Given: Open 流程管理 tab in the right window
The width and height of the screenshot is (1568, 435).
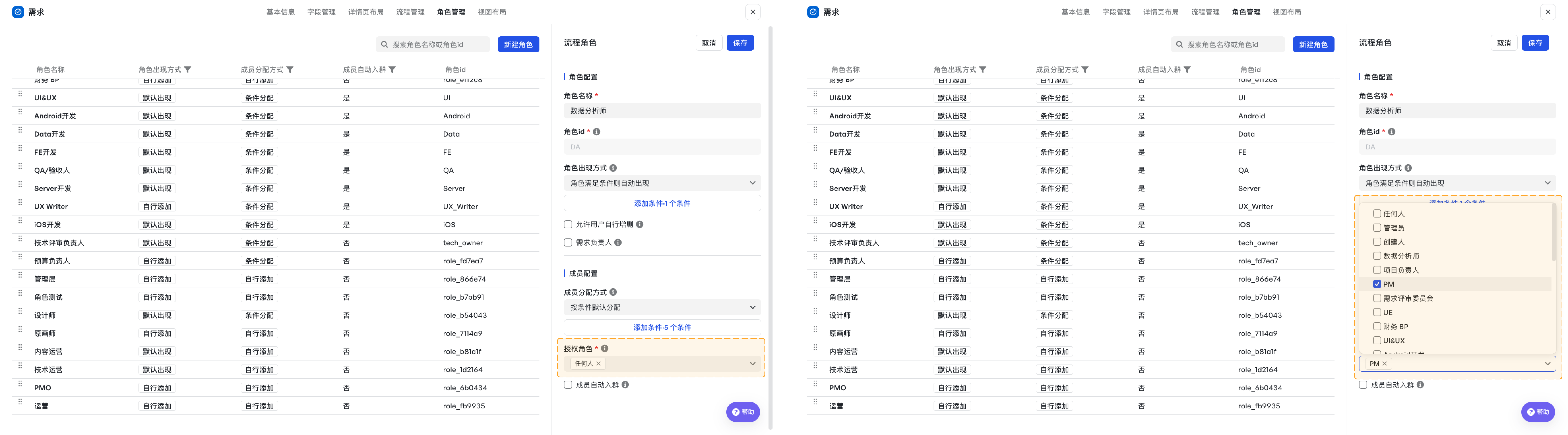Looking at the screenshot, I should click(1205, 12).
